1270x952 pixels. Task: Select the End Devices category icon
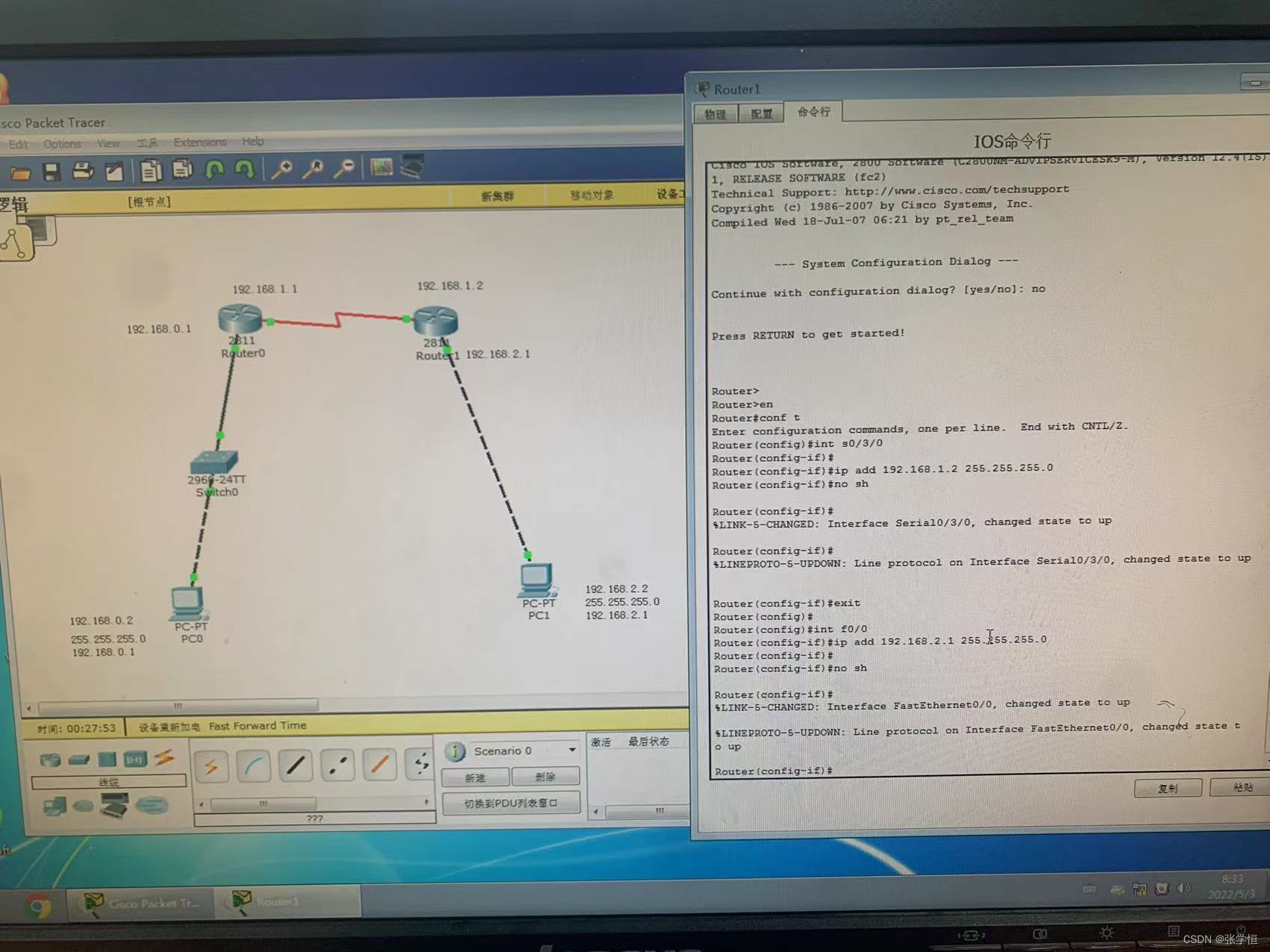(54, 806)
